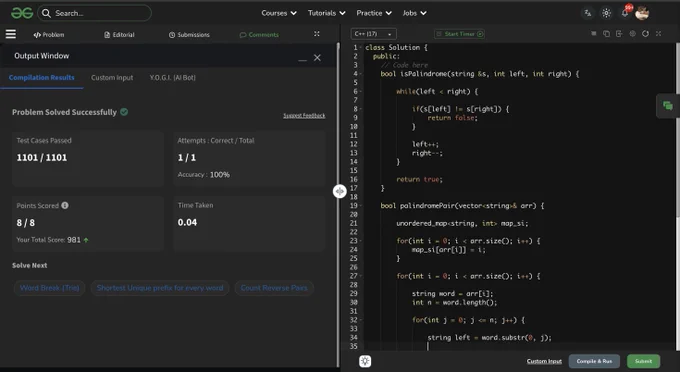
Task: Expand the Jobs menu
Action: (x=414, y=13)
